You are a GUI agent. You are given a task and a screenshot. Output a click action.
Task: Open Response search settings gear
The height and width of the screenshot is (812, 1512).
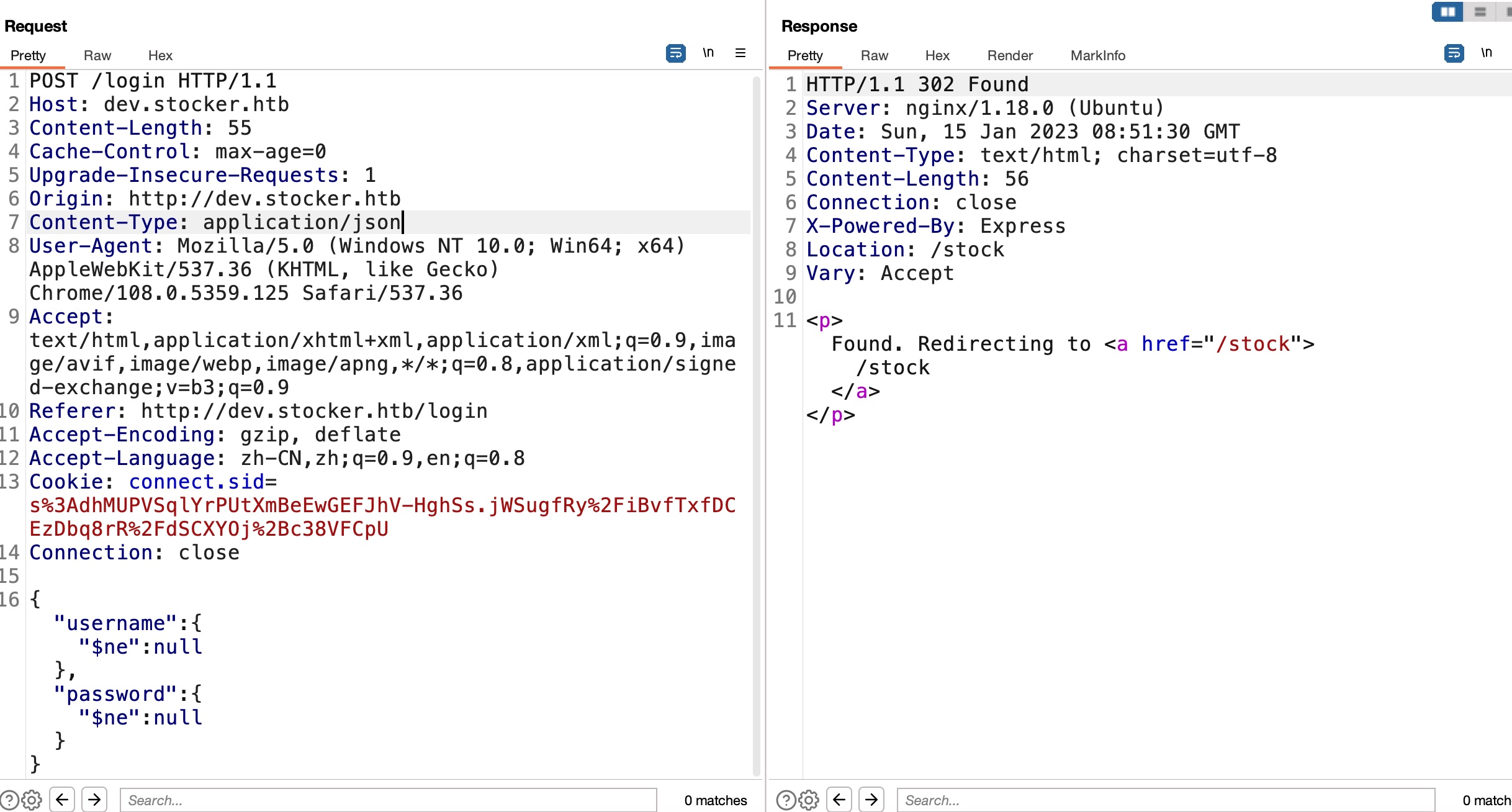coord(809,800)
